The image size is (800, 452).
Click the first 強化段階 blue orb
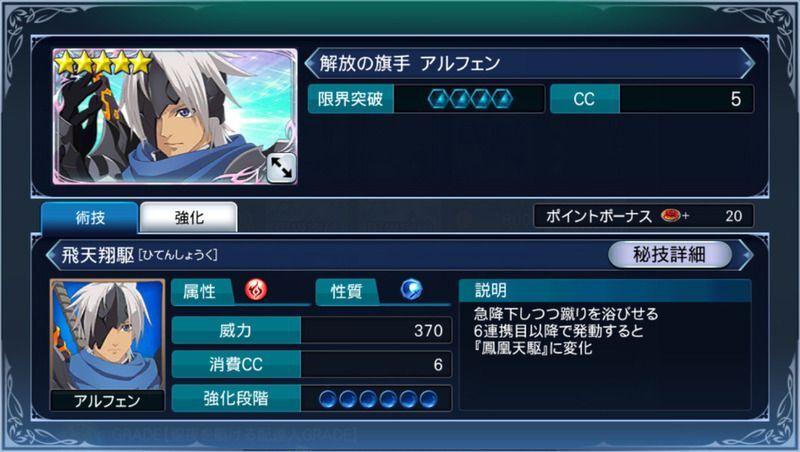tap(328, 399)
